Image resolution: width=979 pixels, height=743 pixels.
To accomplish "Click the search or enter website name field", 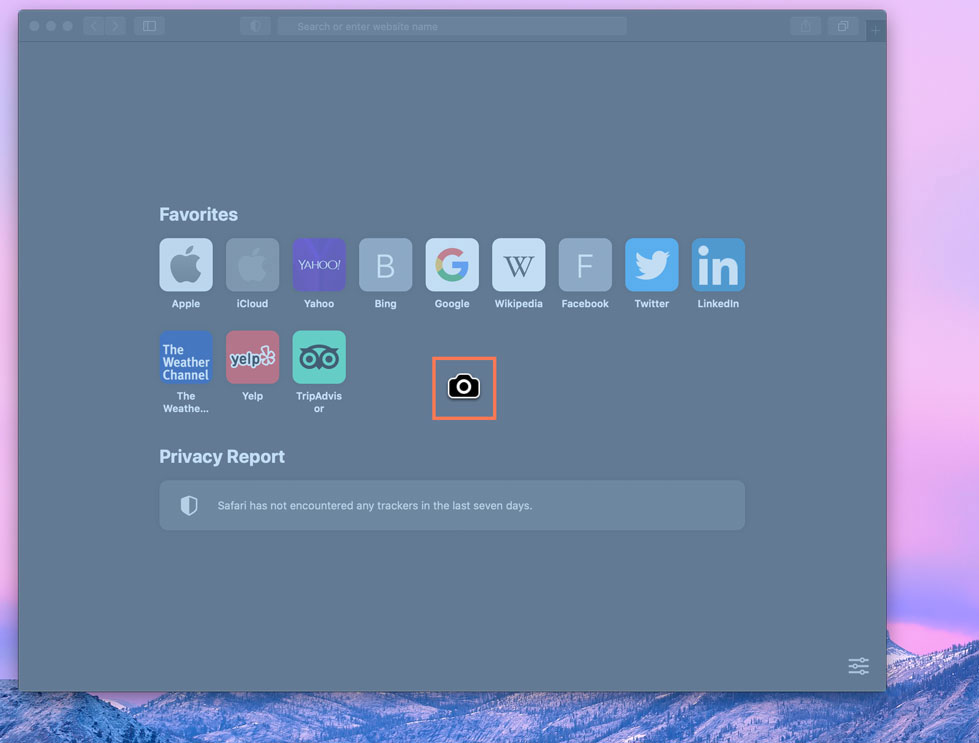I will click(452, 25).
